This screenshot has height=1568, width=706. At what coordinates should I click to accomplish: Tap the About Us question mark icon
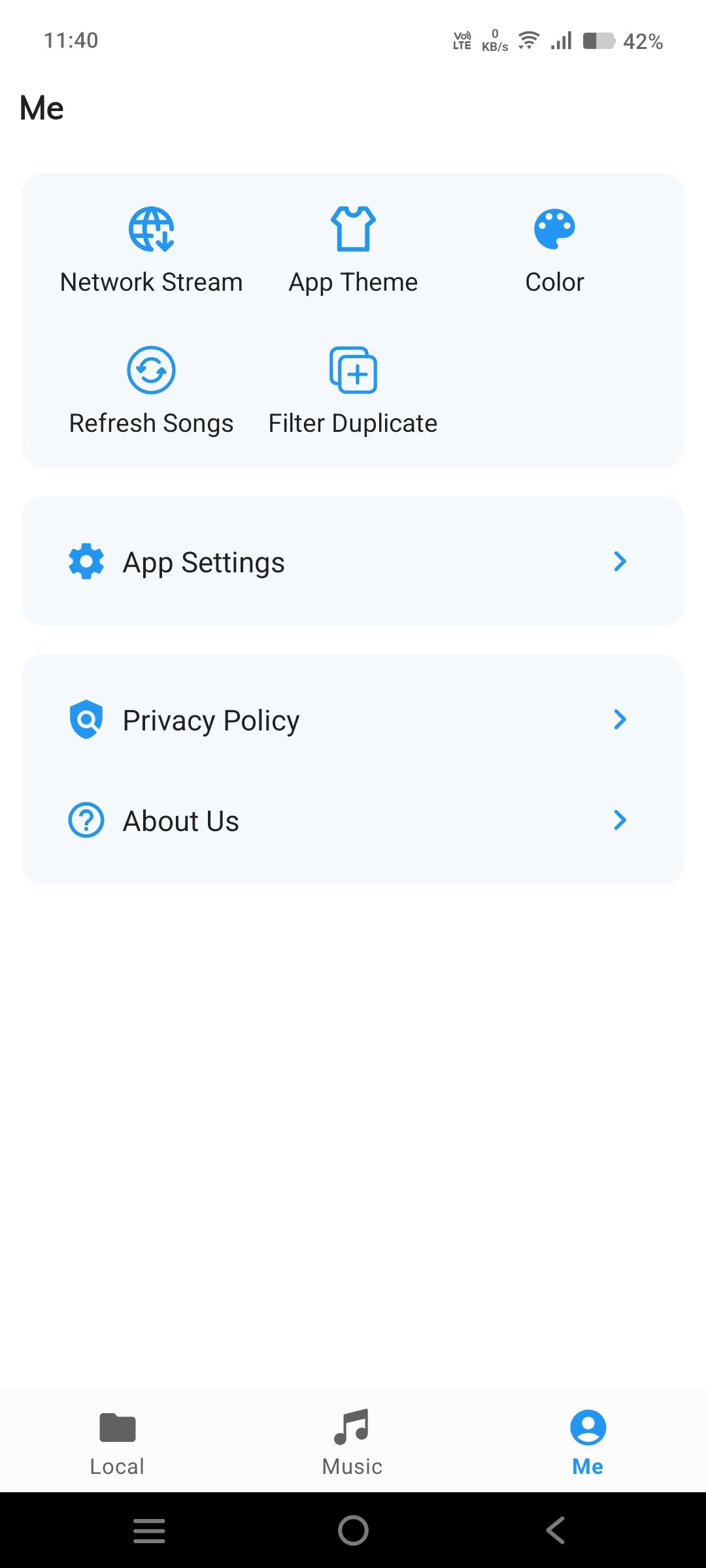pos(86,820)
